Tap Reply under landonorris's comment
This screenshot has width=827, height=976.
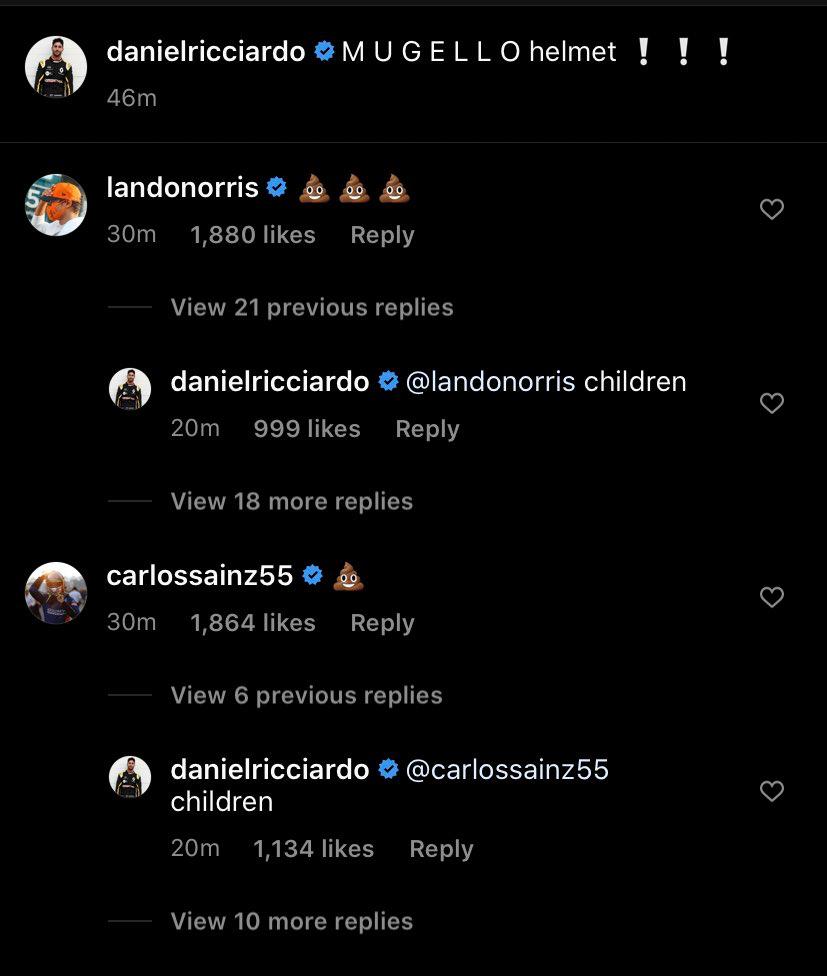(x=381, y=234)
